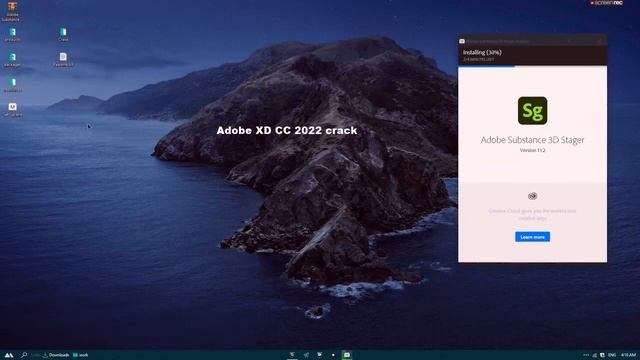
Task: Click the Version text under the app name
Action: (x=532, y=150)
